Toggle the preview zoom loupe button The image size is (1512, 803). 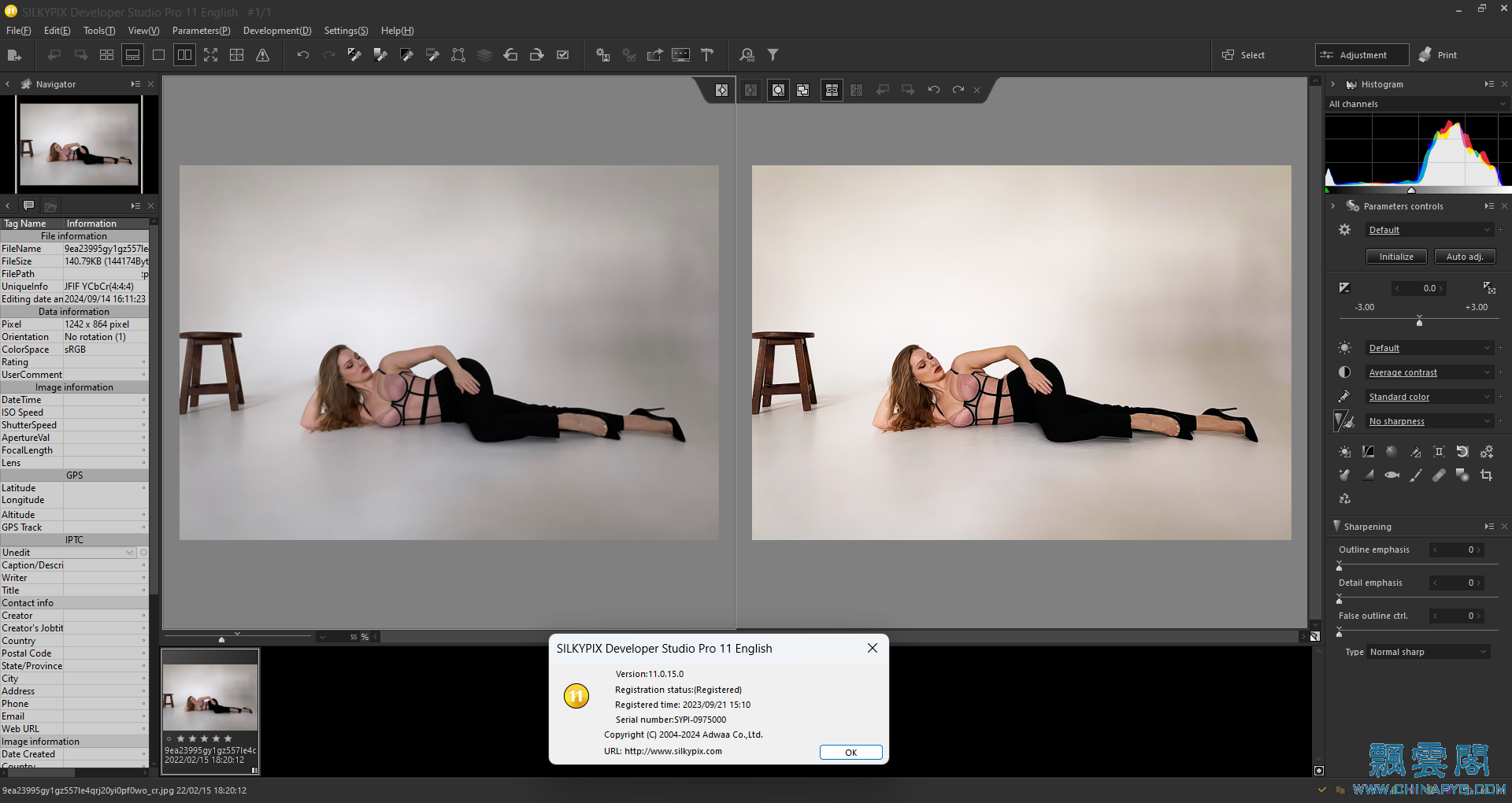tap(778, 90)
